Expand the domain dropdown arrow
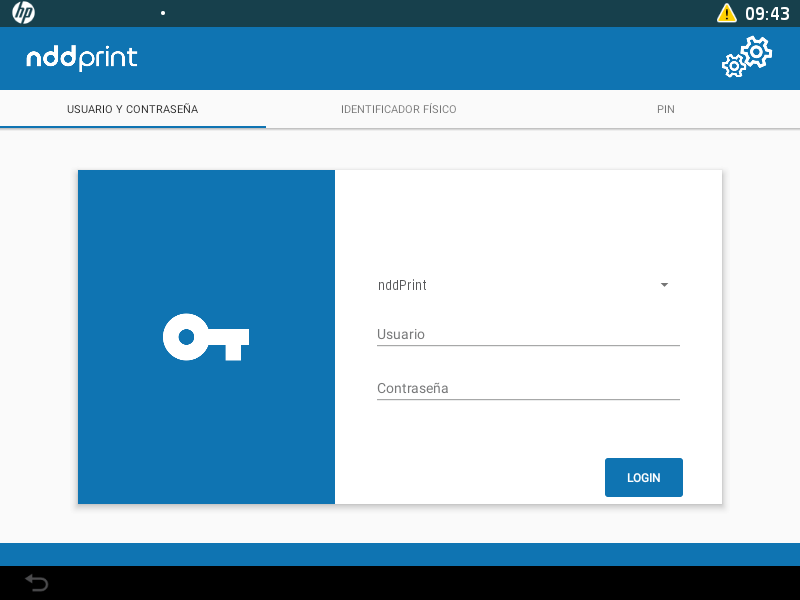Image resolution: width=800 pixels, height=600 pixels. click(664, 285)
